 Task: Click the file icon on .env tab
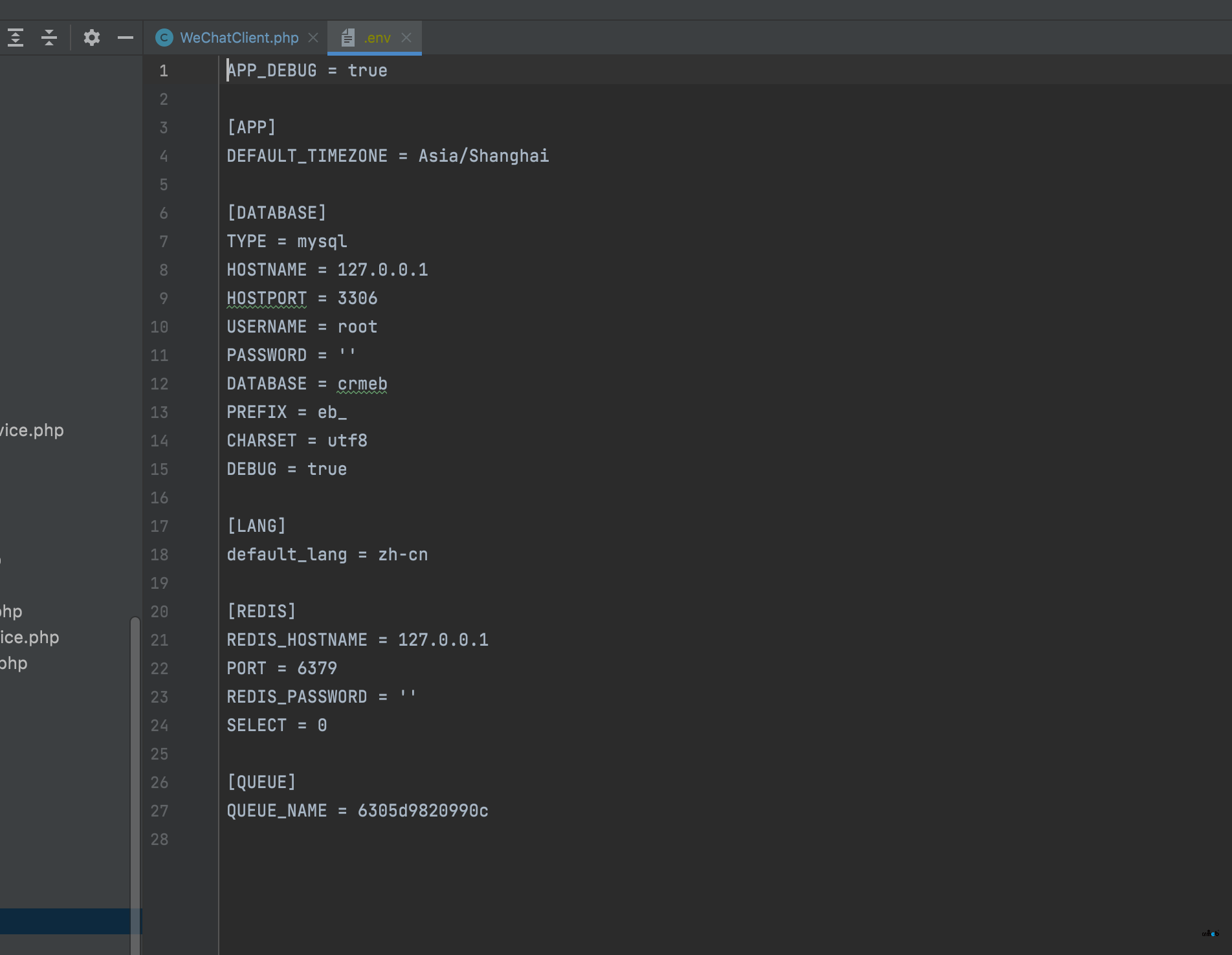click(x=347, y=38)
